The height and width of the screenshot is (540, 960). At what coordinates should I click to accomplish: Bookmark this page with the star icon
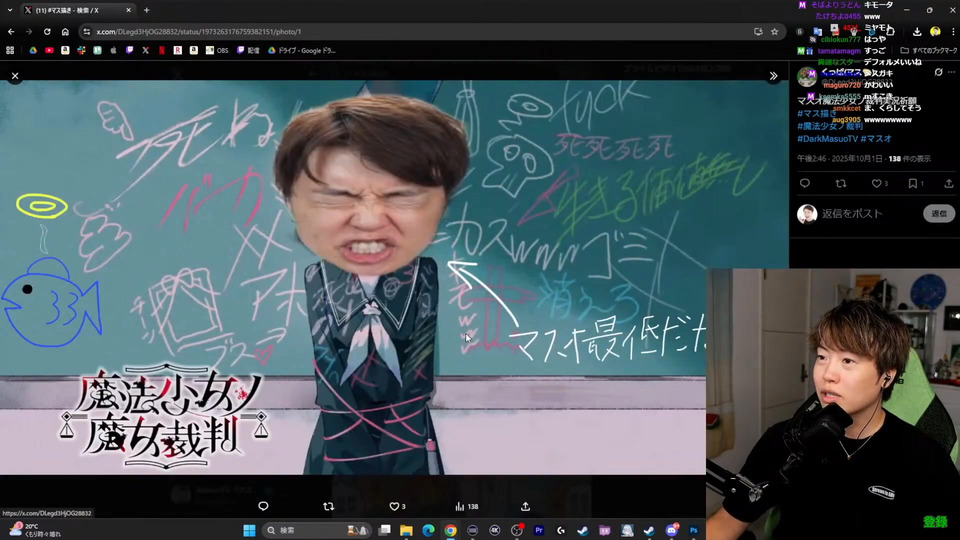click(x=774, y=31)
